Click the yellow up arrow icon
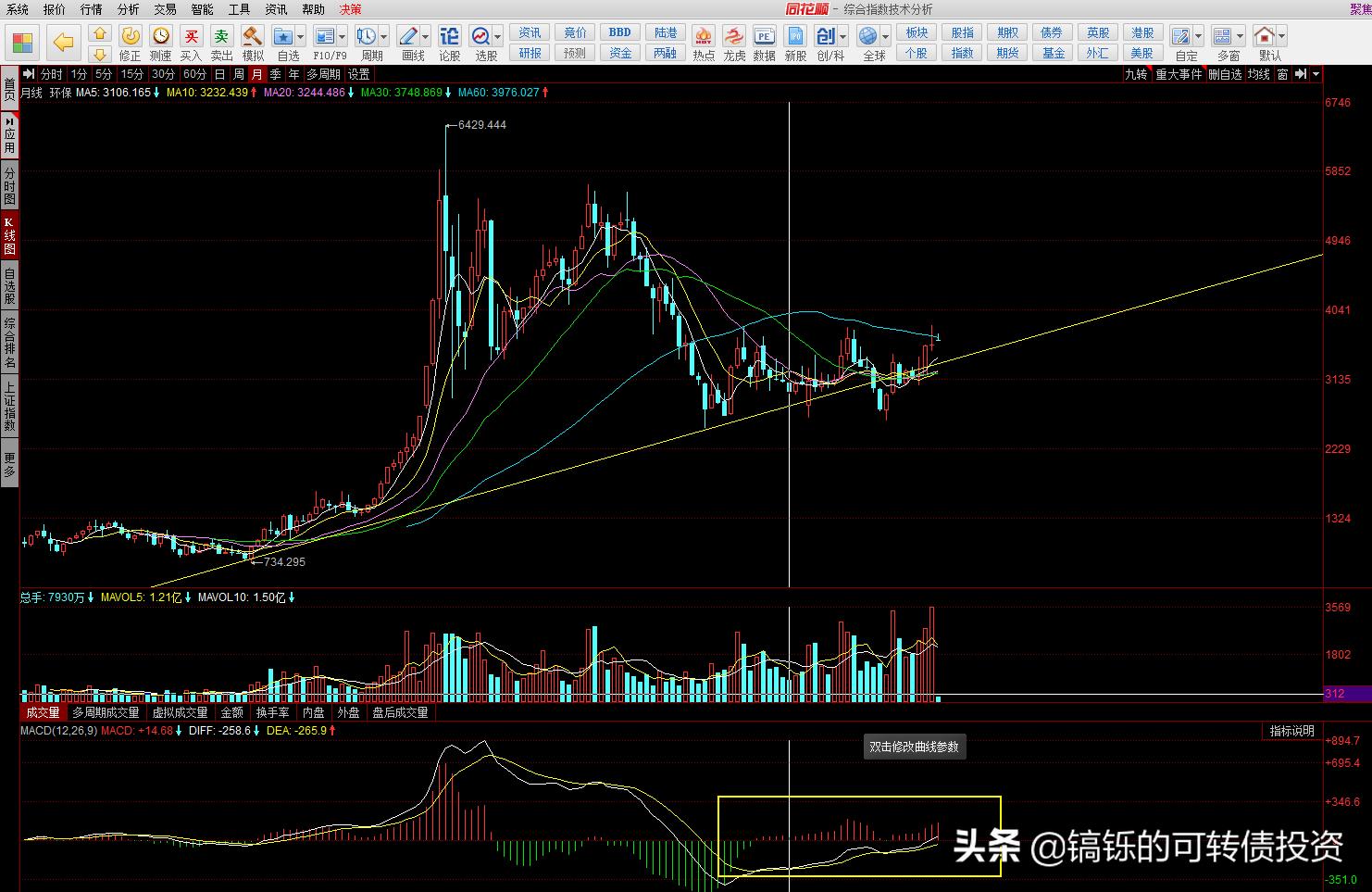The height and width of the screenshot is (892, 1372). point(100,33)
